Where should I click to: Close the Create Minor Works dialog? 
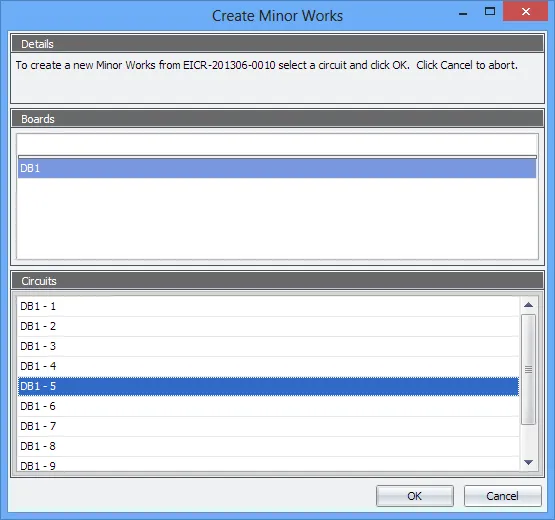526,12
